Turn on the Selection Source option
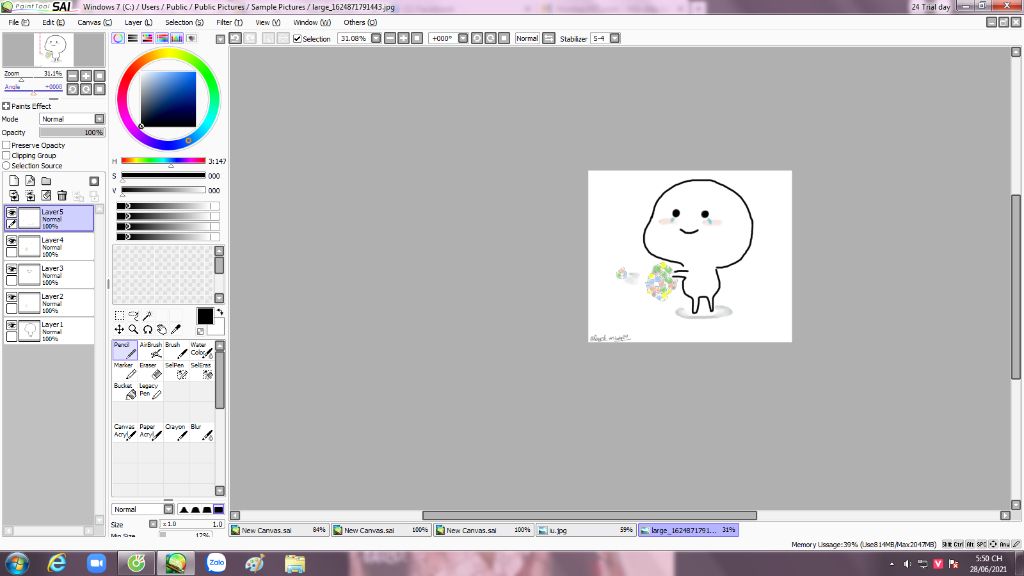Viewport: 1024px width, 576px height. point(7,166)
